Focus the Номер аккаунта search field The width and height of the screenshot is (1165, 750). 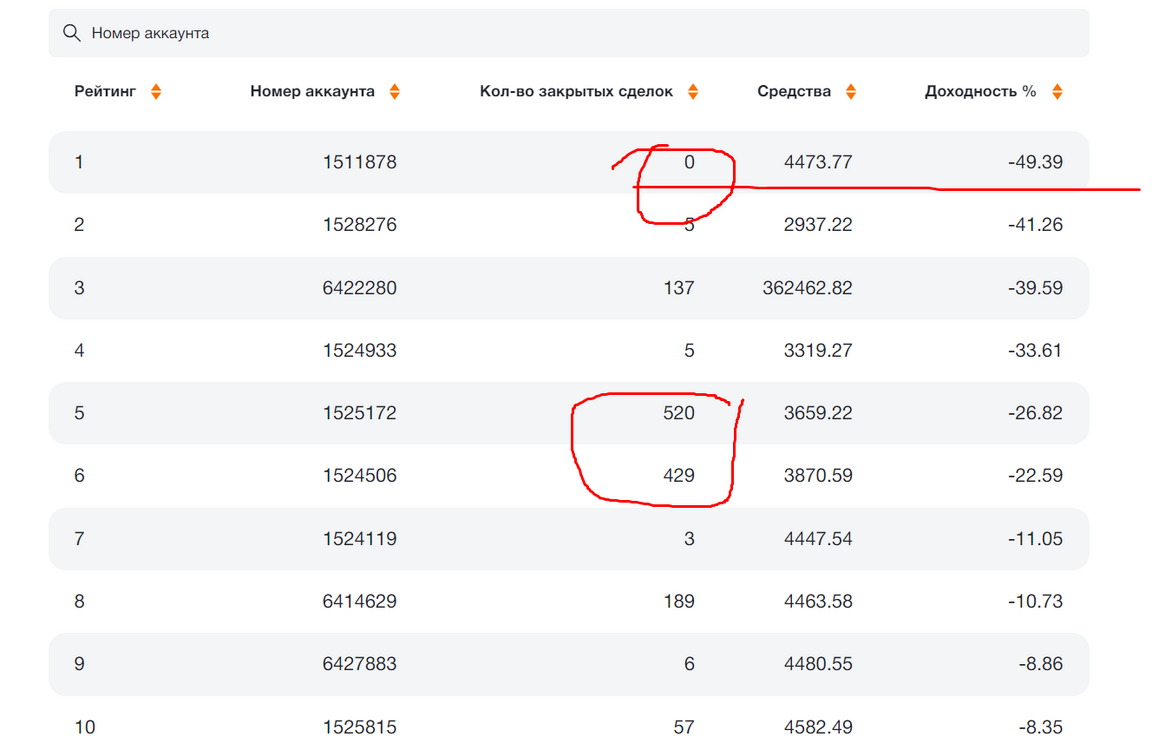tap(568, 33)
